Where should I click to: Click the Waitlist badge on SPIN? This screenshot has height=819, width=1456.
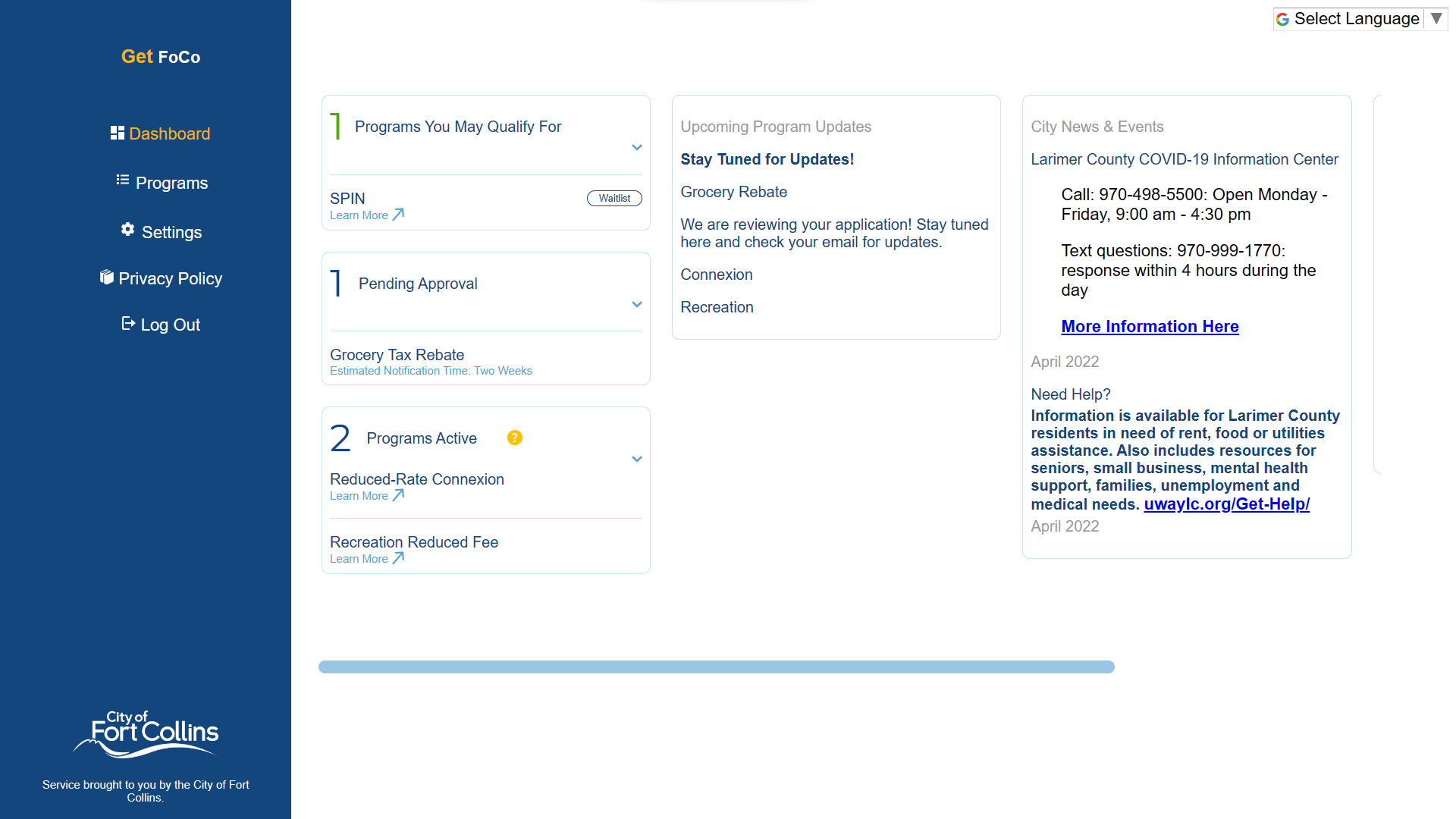(614, 198)
